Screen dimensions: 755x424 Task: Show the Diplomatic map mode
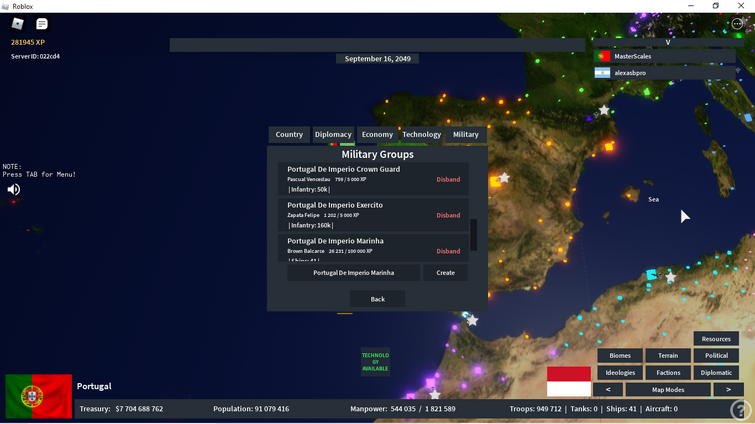tap(716, 373)
